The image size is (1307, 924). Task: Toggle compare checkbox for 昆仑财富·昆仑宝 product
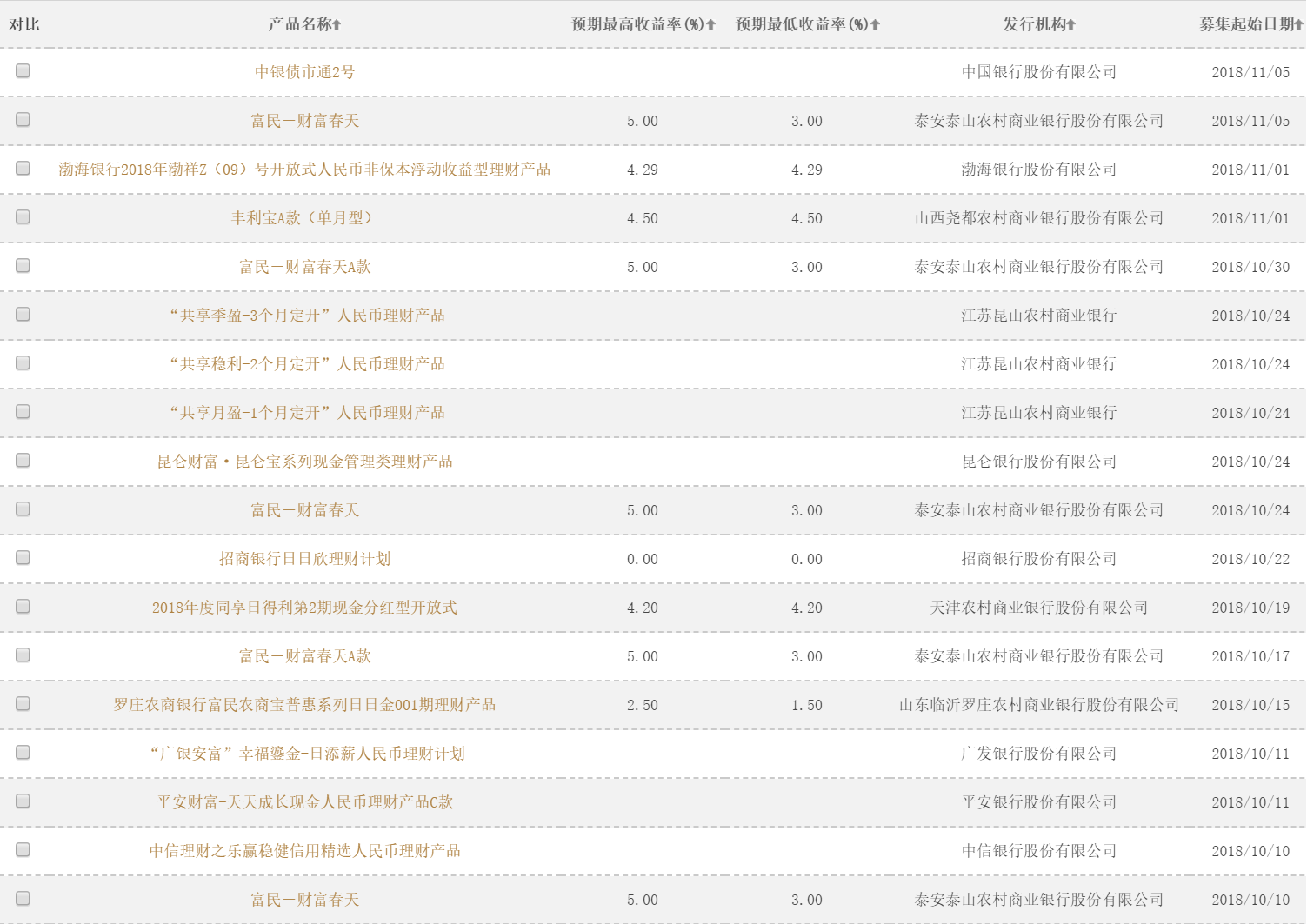pos(23,461)
